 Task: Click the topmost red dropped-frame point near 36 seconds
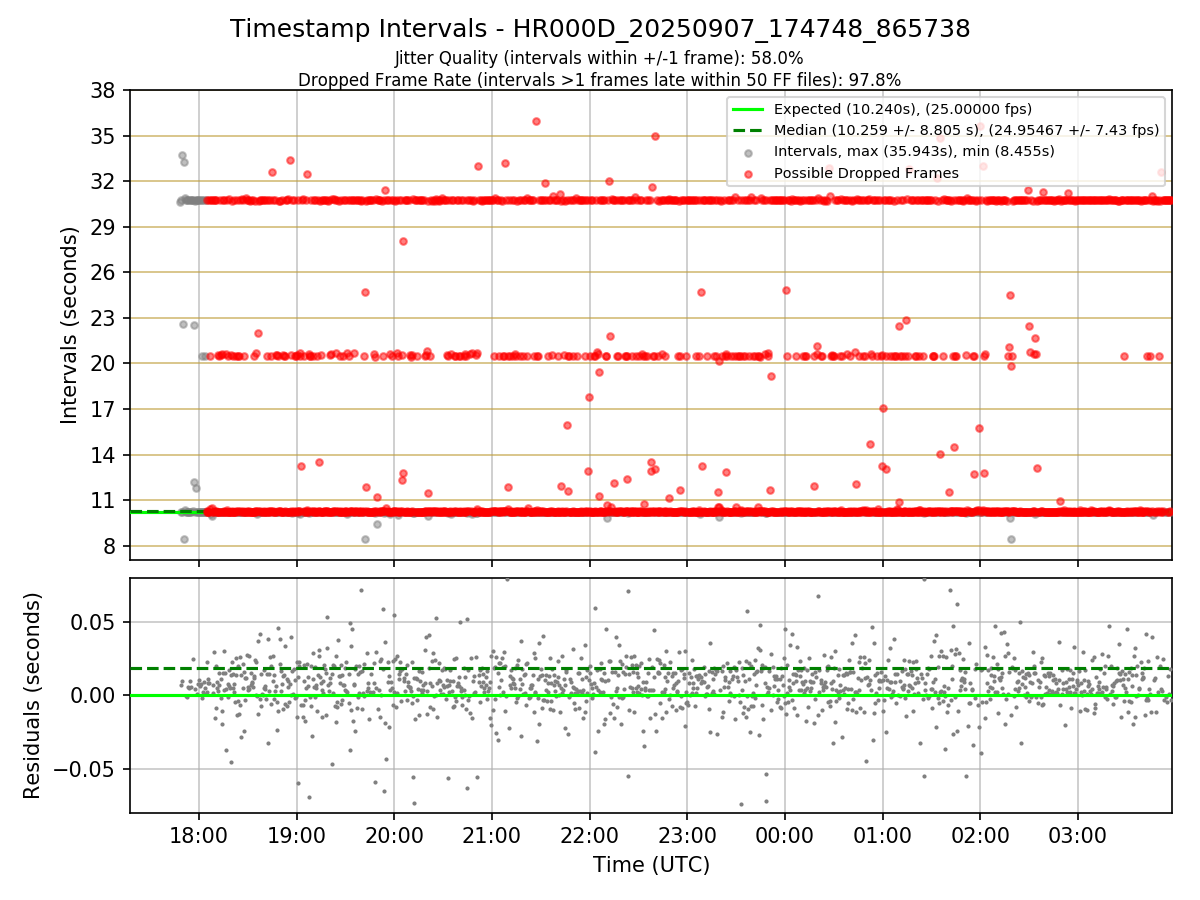click(536, 121)
